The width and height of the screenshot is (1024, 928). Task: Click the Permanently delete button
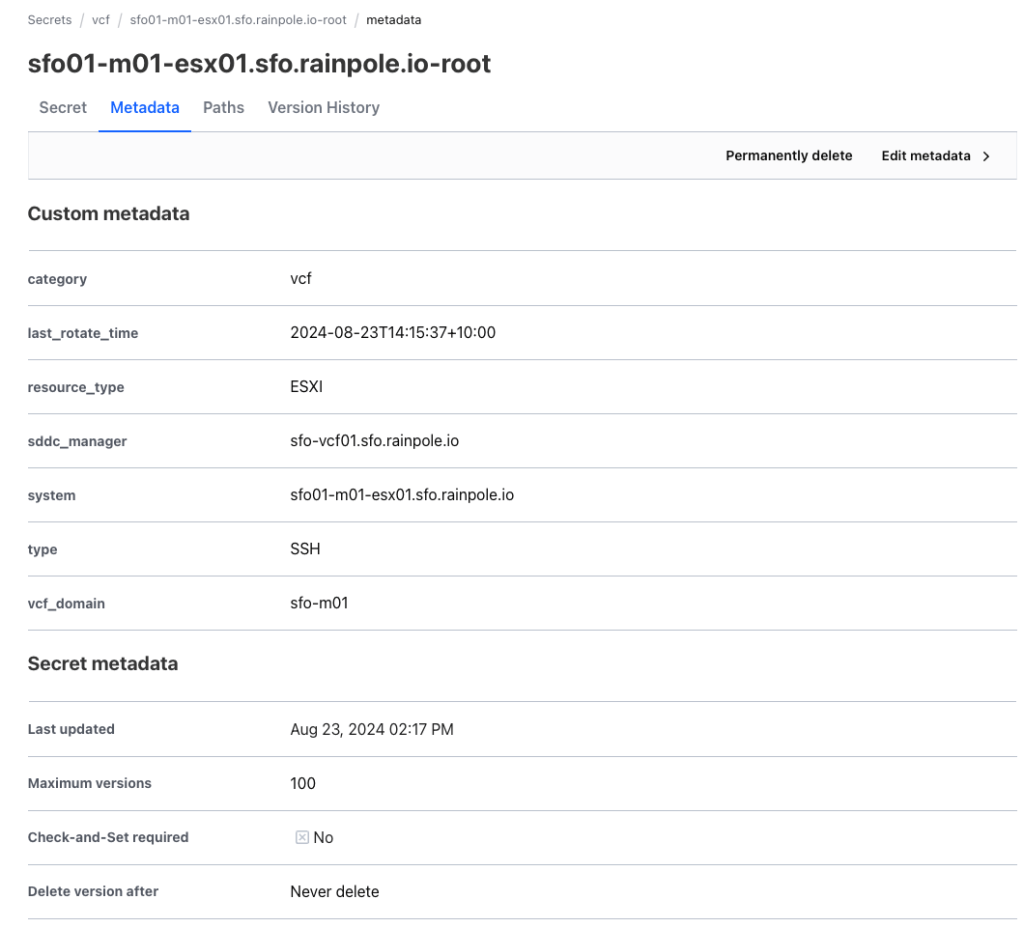788,155
